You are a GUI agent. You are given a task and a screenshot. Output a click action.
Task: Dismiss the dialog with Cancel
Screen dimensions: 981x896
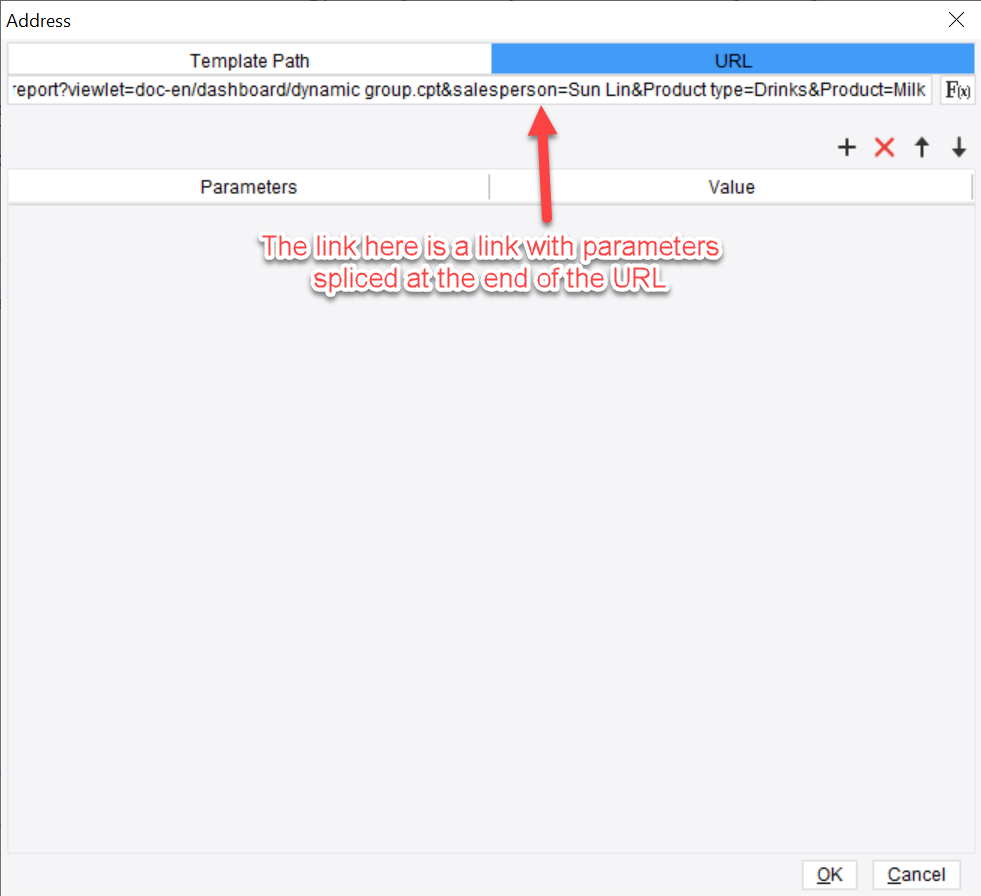(x=915, y=874)
